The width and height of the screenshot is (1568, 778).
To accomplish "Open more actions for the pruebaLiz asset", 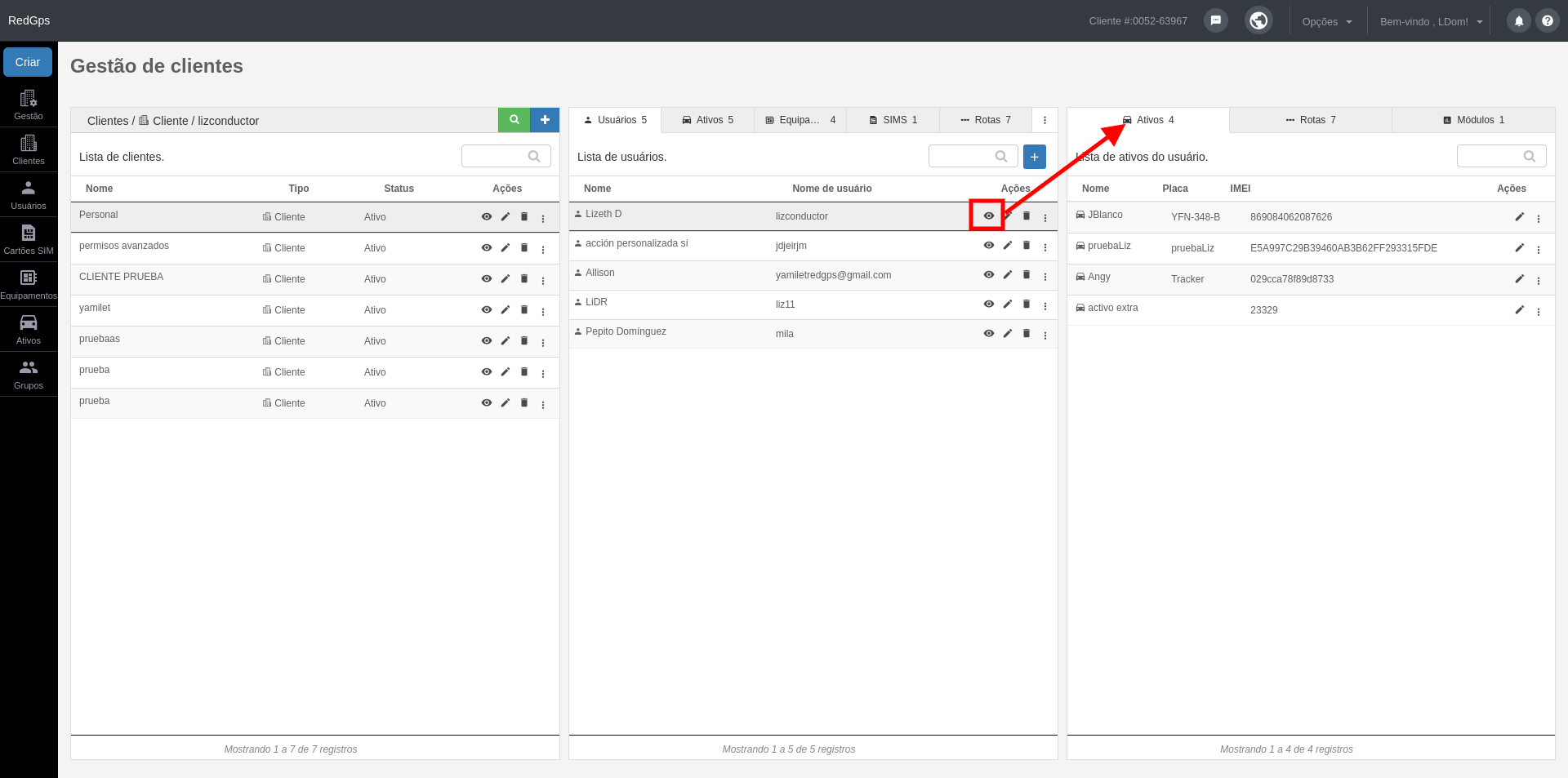I will (x=1539, y=249).
